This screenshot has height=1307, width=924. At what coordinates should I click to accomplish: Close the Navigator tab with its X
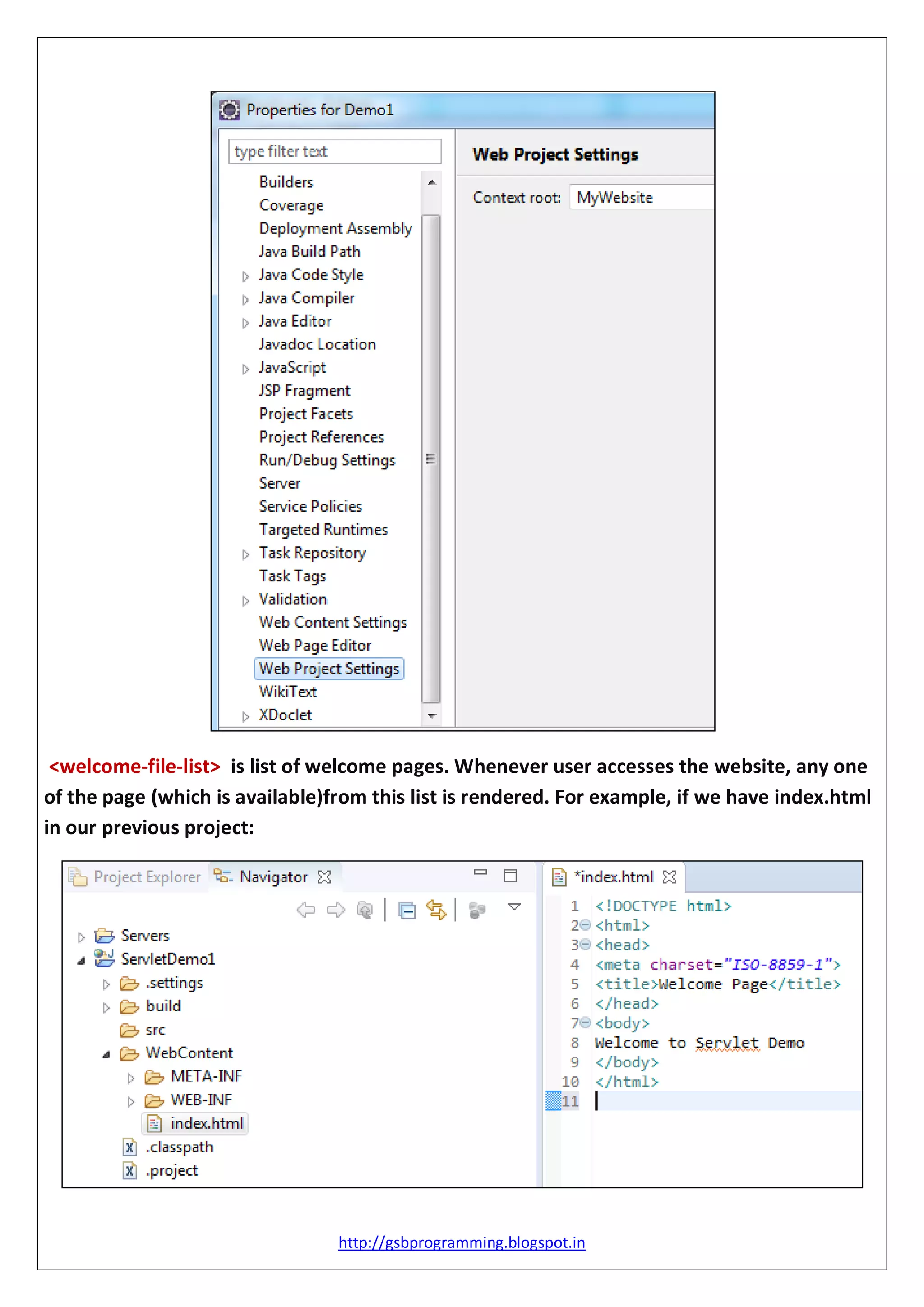coord(324,877)
